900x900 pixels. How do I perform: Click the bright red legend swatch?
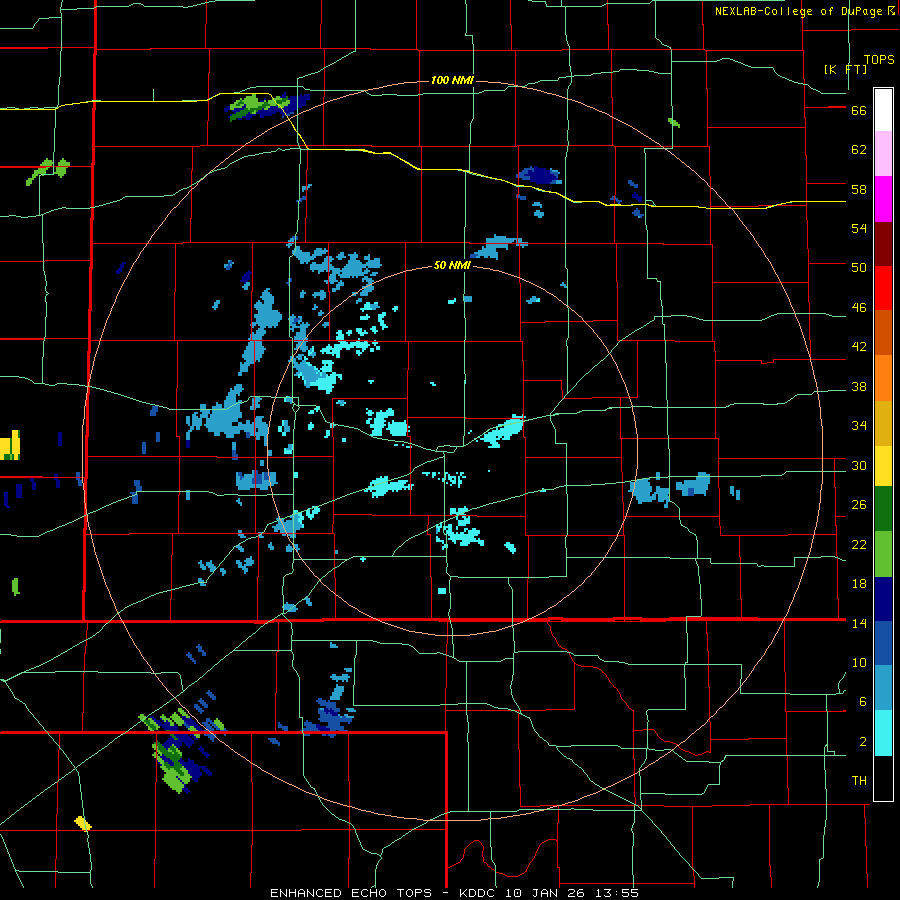[883, 288]
